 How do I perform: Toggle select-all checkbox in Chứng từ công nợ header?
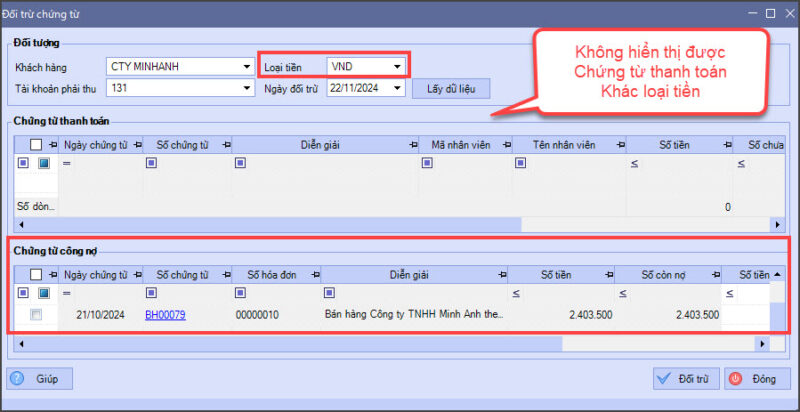click(x=37, y=274)
